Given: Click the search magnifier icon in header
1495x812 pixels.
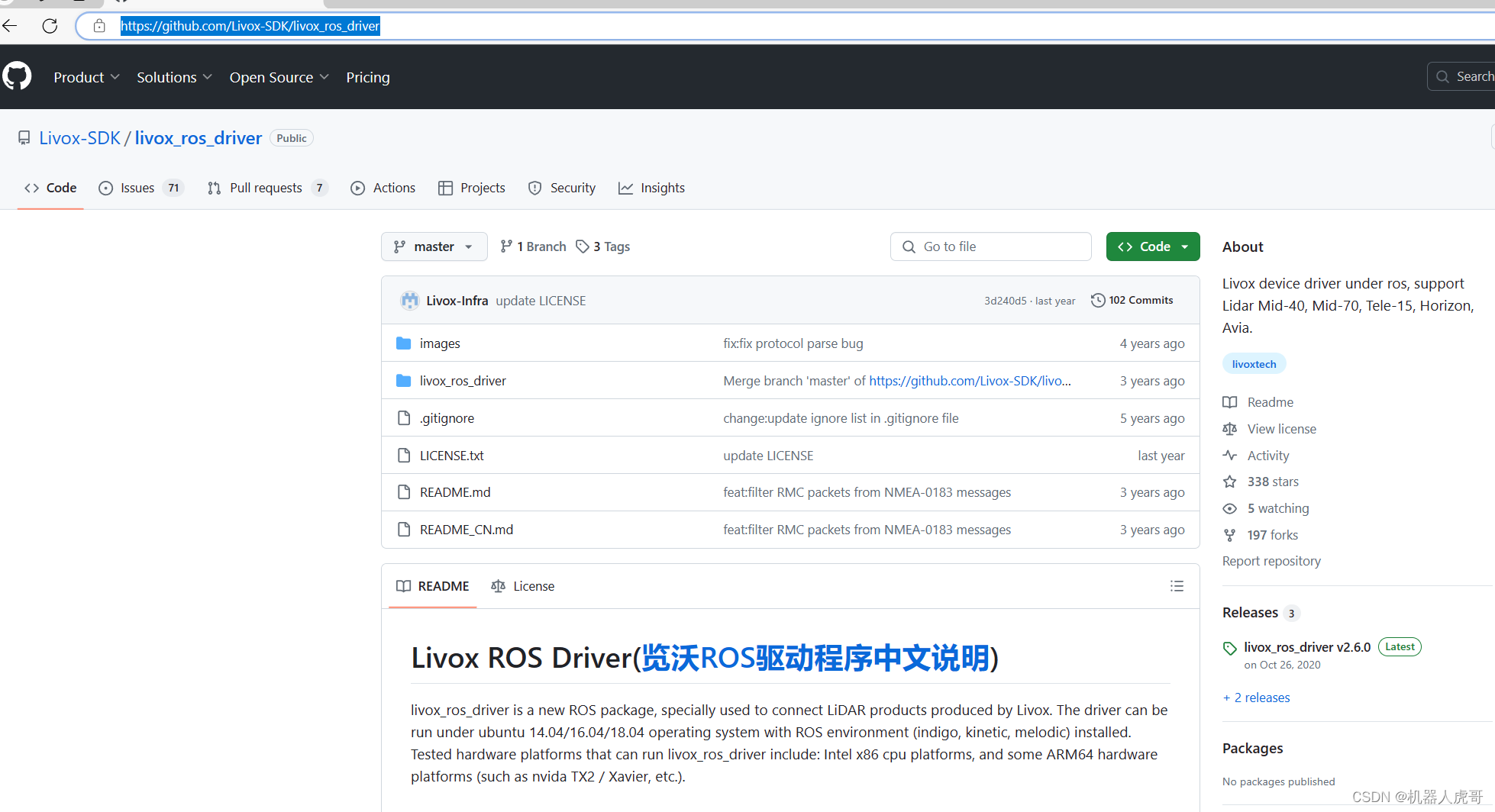Looking at the screenshot, I should pos(1442,76).
